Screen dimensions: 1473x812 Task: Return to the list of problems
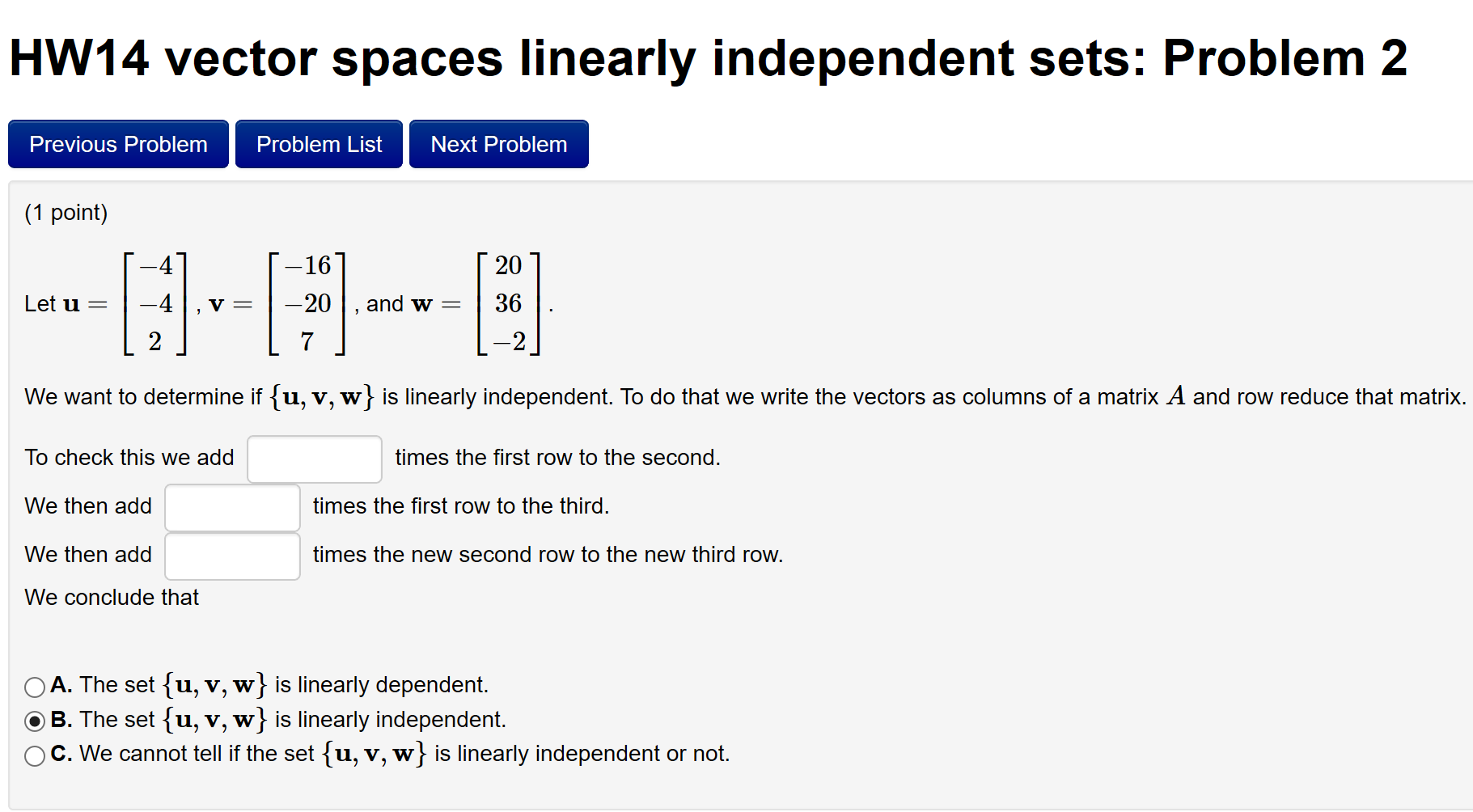(x=319, y=143)
